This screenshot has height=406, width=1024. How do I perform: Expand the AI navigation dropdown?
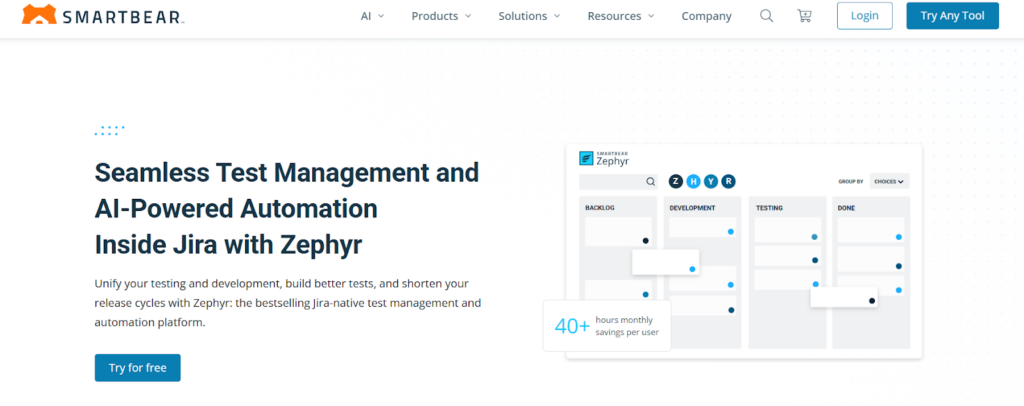(x=372, y=16)
